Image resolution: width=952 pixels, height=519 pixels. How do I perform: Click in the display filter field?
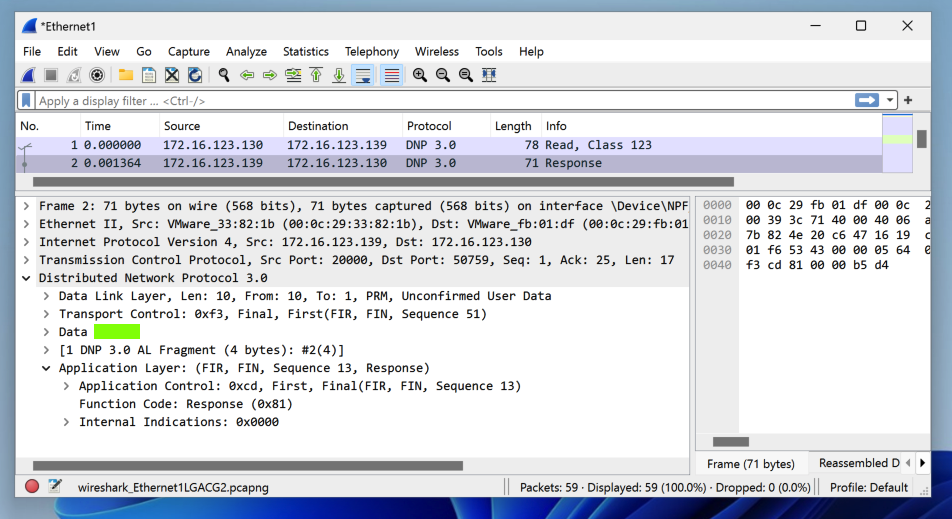[x=443, y=101]
